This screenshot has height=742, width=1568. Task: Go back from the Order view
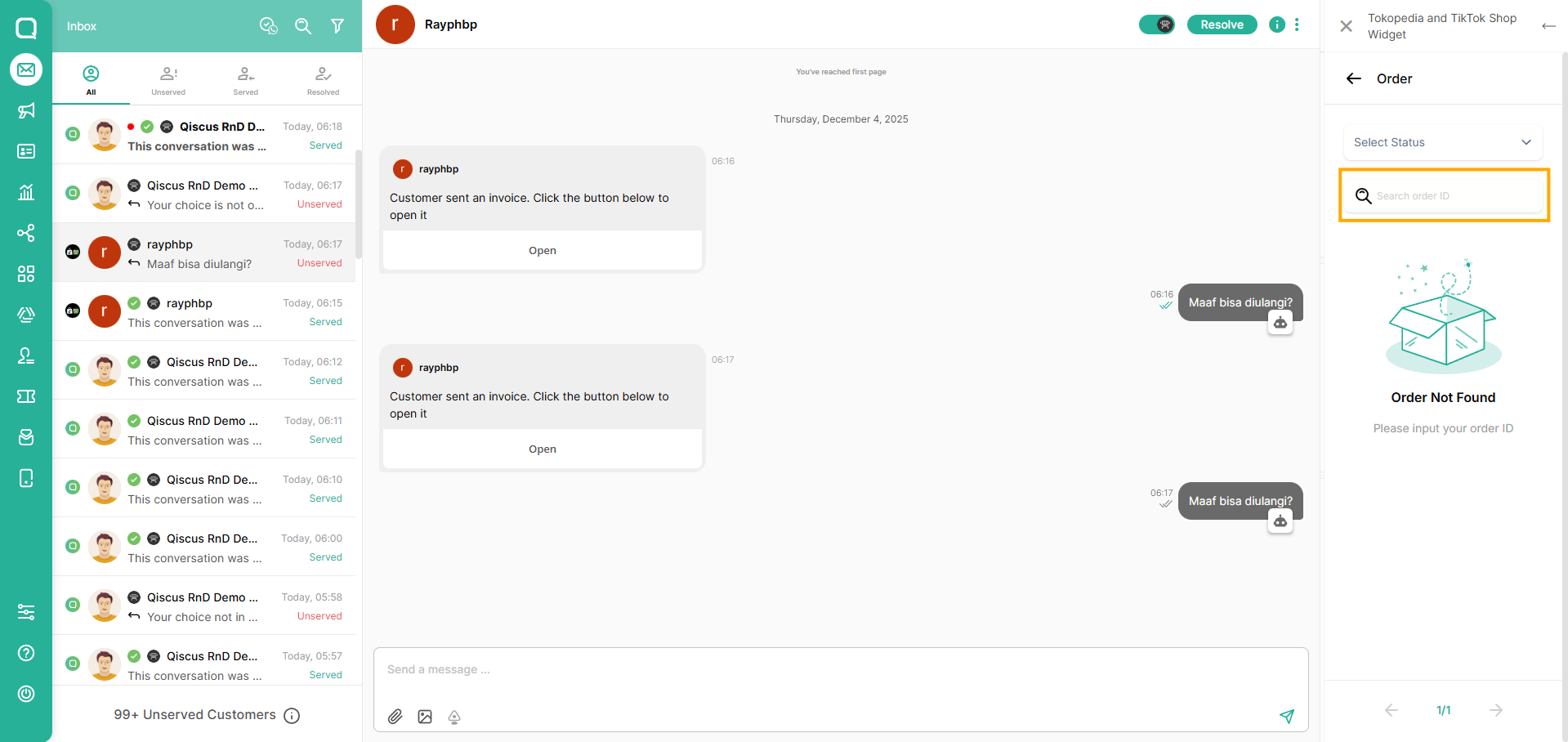click(x=1354, y=78)
